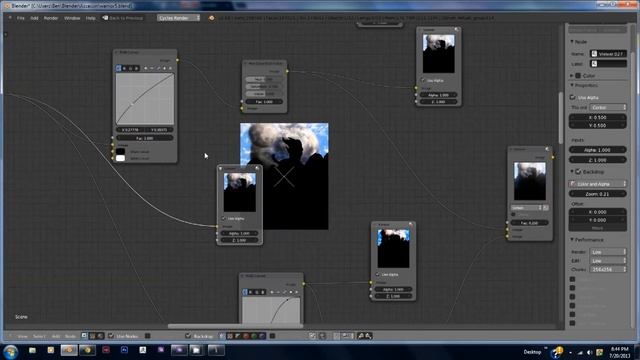Toggle Backdrop checkbox in node editor footer
640x360 pixels.
(x=188, y=336)
